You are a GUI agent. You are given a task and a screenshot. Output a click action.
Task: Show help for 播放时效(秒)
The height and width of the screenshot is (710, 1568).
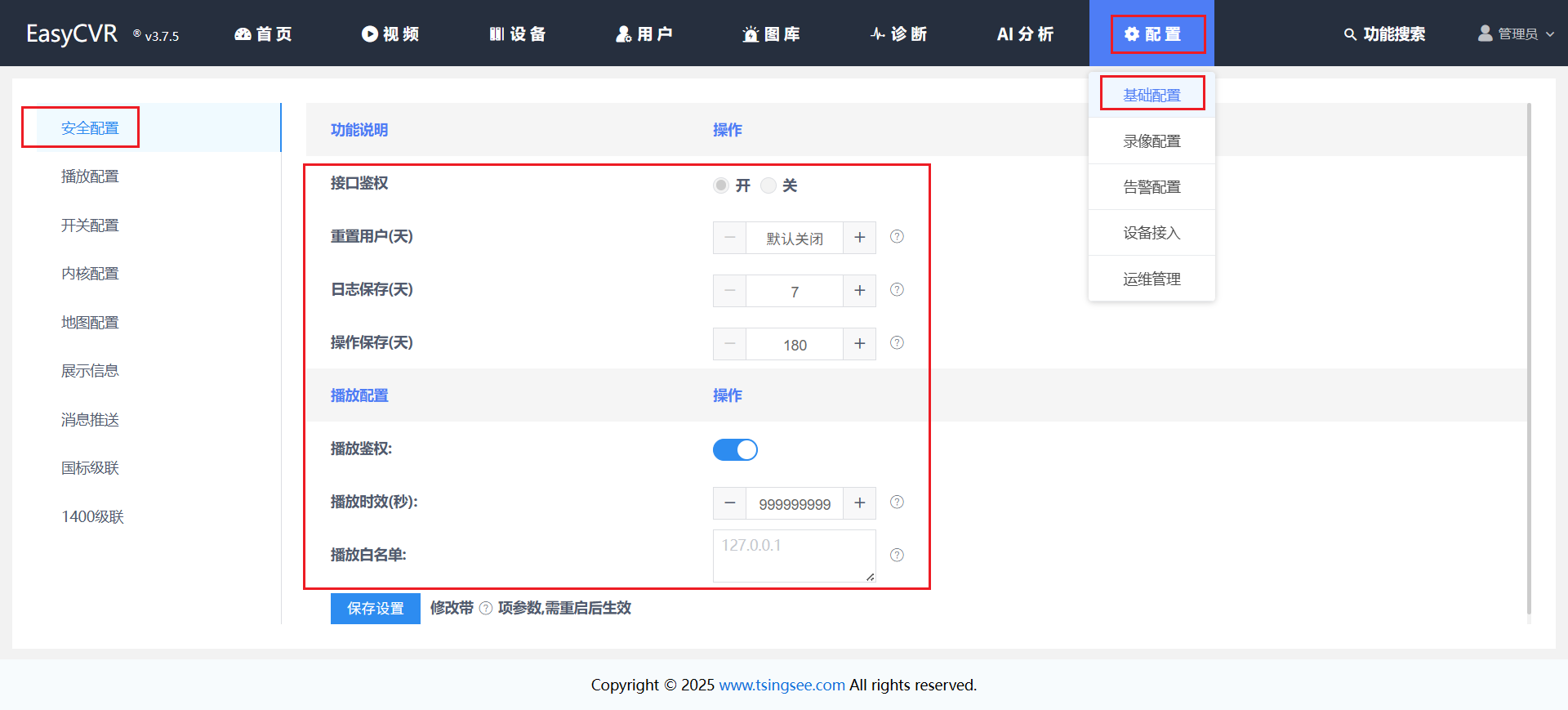[897, 502]
